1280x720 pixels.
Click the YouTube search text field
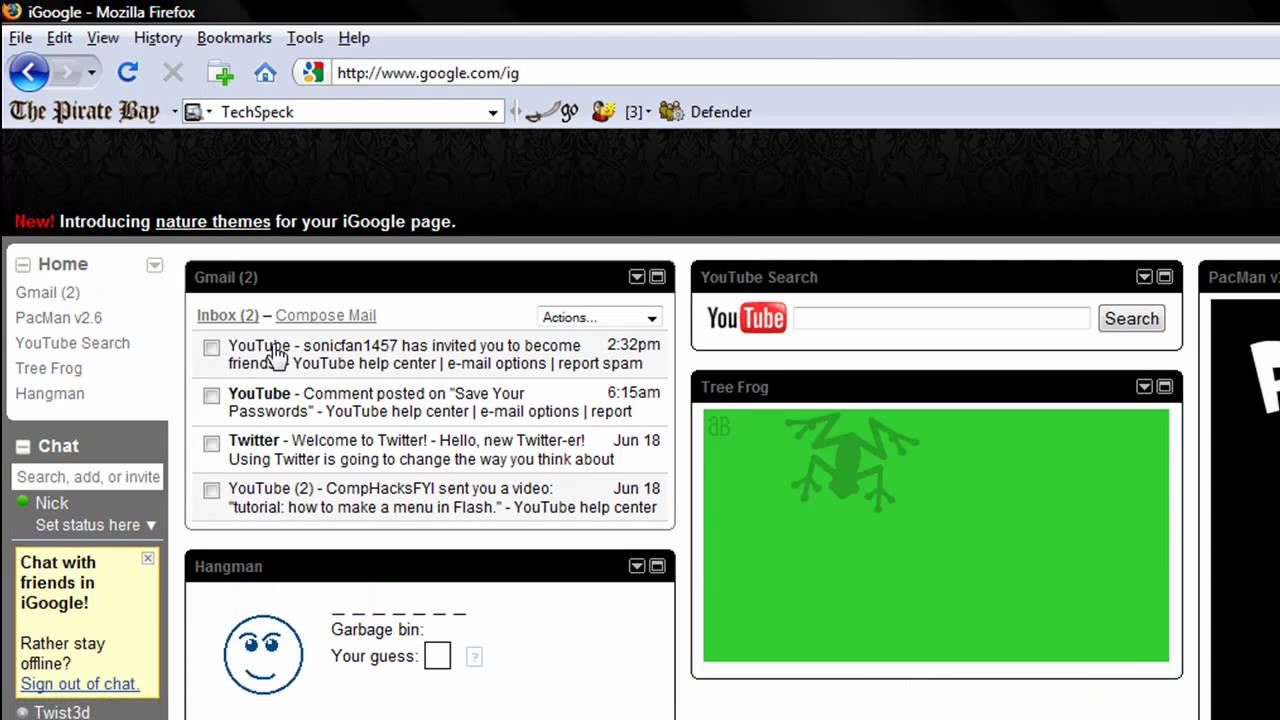(941, 318)
